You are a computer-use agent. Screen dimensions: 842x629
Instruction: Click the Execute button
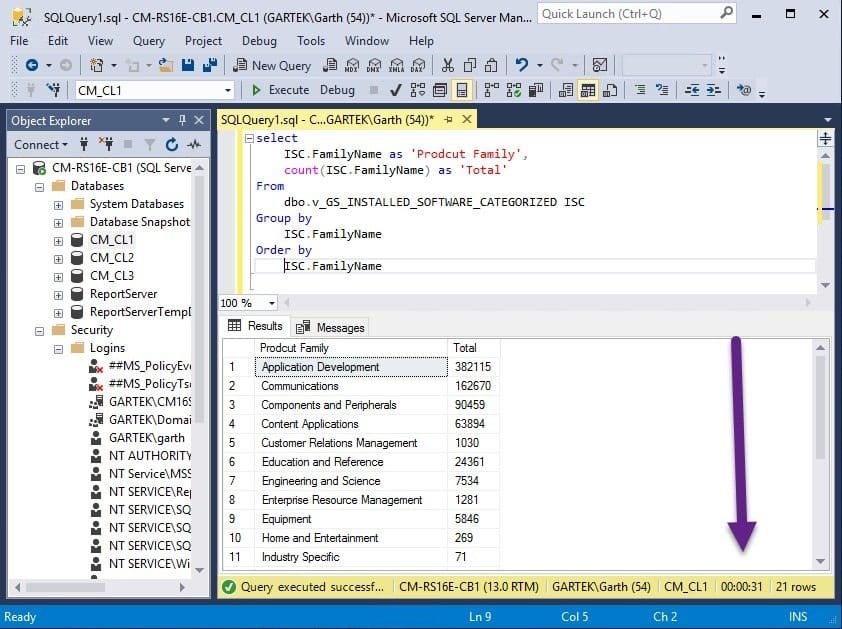point(280,90)
